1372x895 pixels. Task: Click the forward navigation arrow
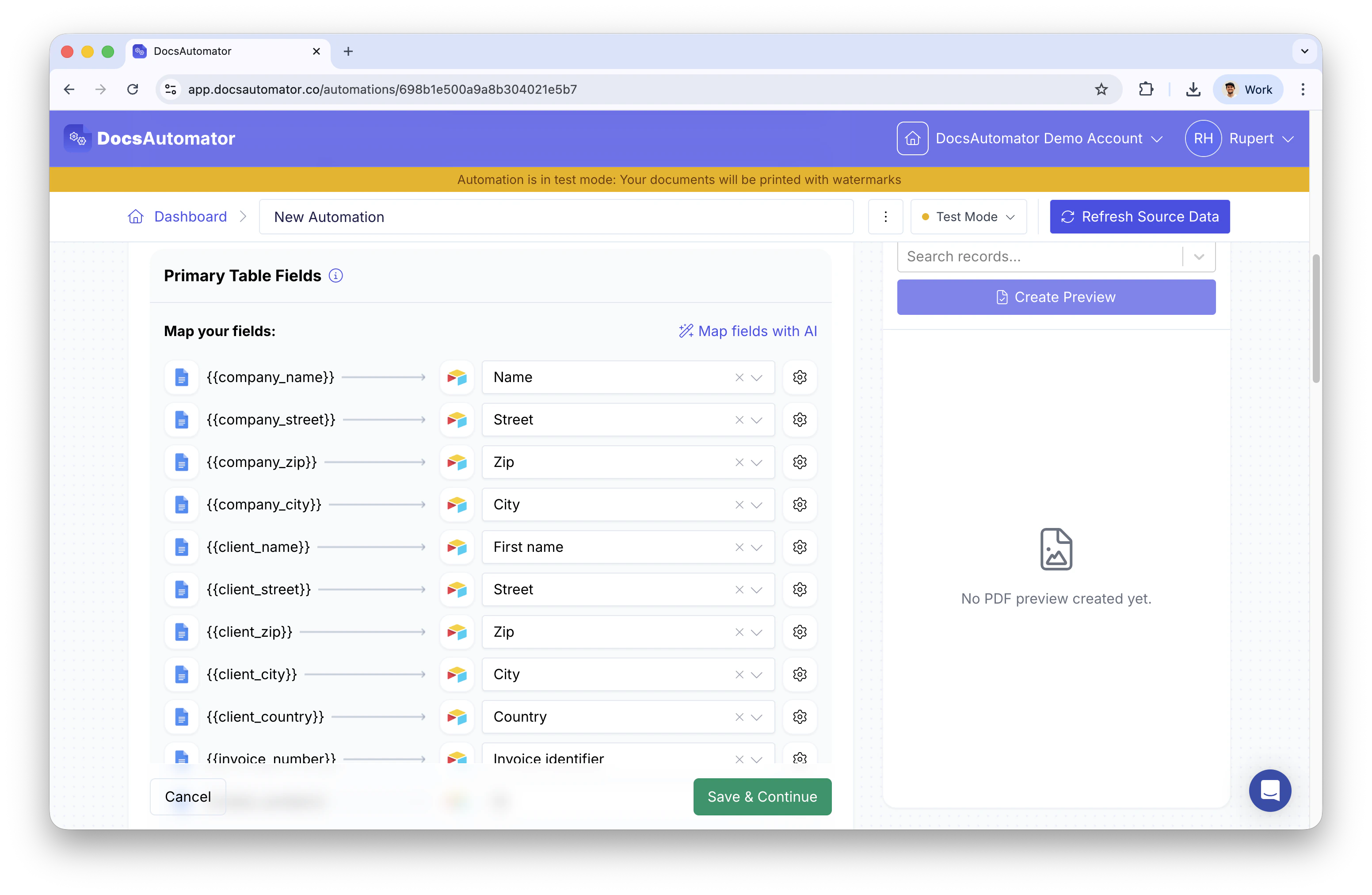click(100, 89)
